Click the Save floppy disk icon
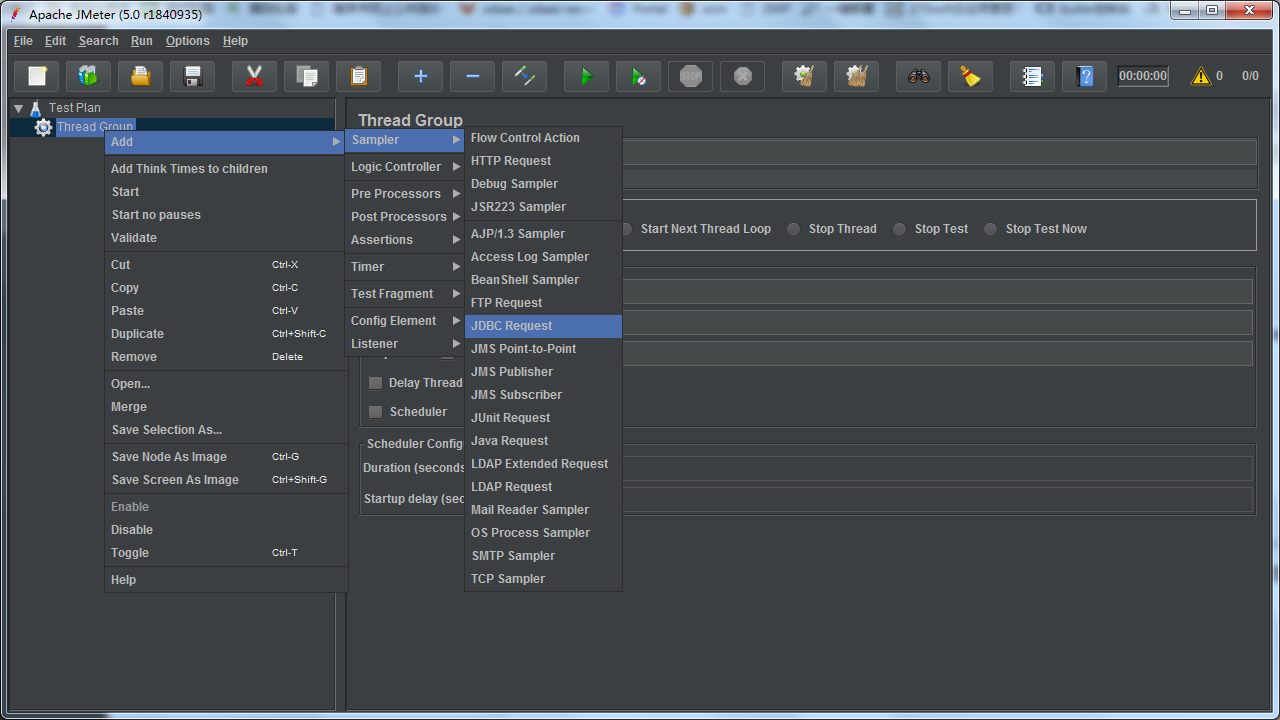Screen dimensions: 1280x720 pyautogui.click(x=193, y=76)
